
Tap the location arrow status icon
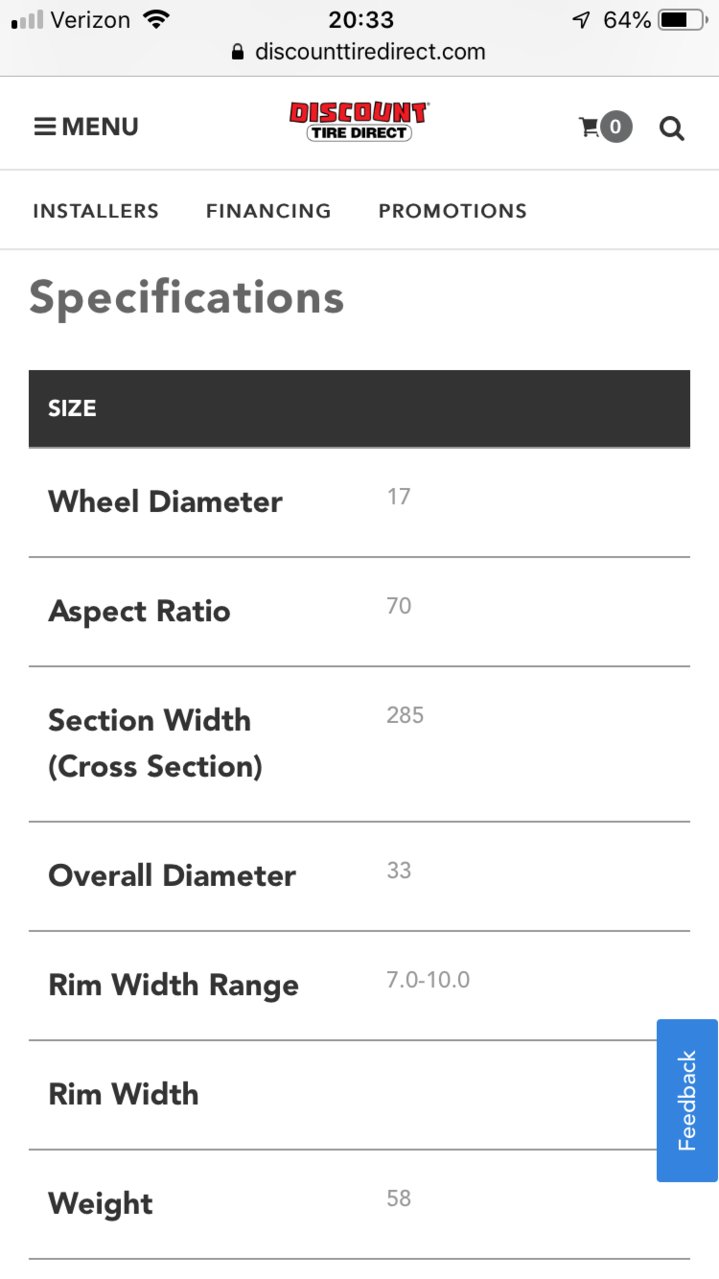click(581, 19)
